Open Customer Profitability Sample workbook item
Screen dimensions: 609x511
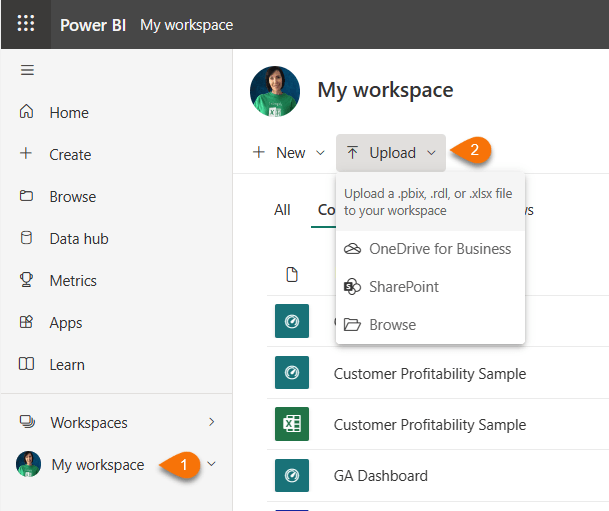click(x=430, y=425)
